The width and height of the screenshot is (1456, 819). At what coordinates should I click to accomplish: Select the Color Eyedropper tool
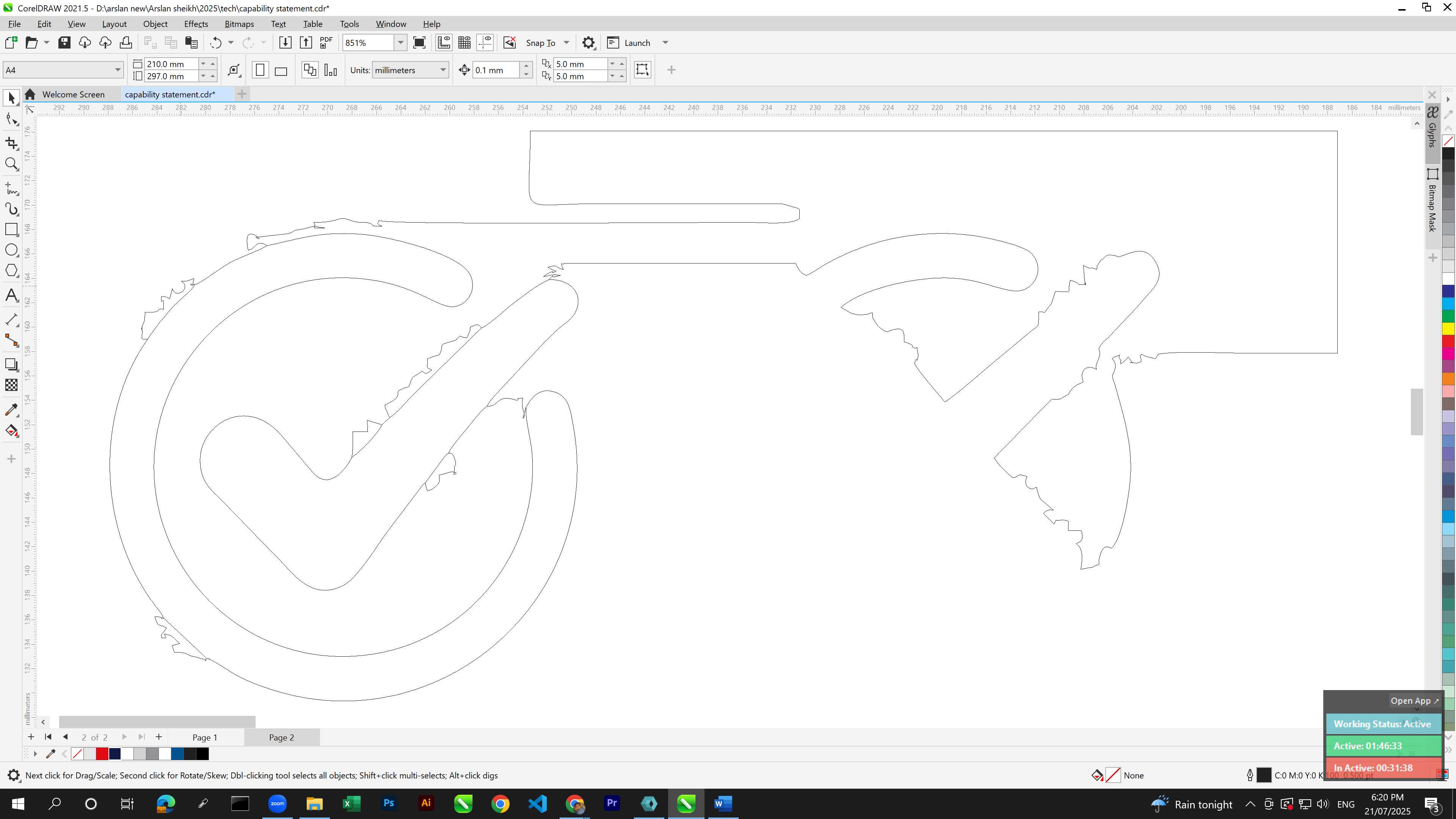click(11, 410)
